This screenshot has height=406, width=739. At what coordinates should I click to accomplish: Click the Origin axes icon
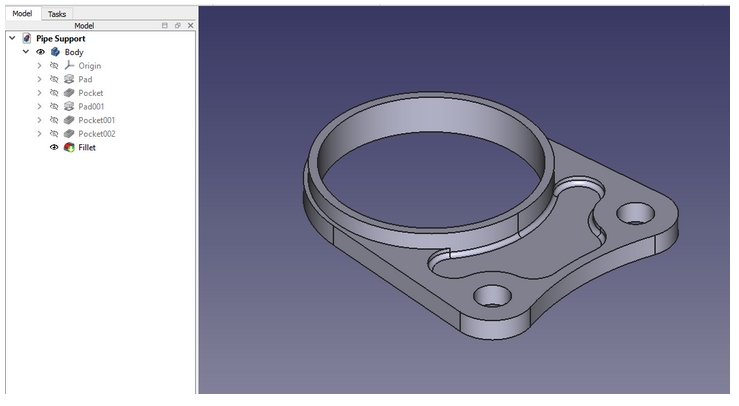click(69, 66)
